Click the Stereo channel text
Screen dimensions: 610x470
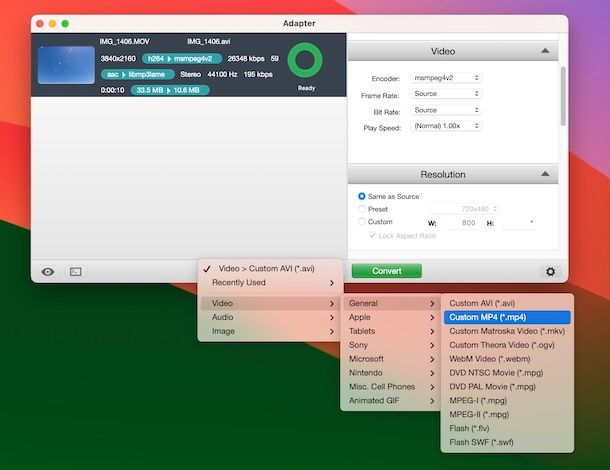click(x=191, y=74)
